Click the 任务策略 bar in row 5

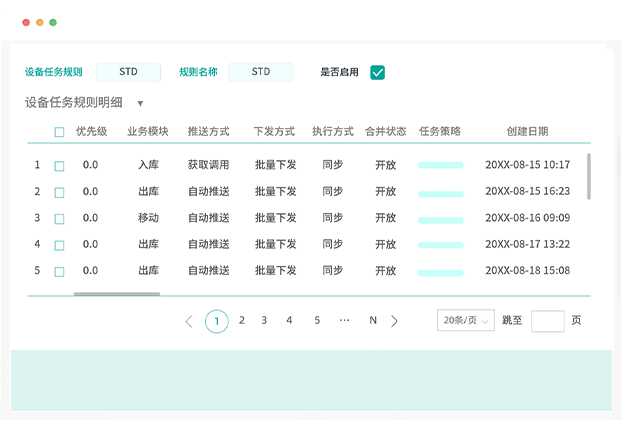tap(441, 273)
